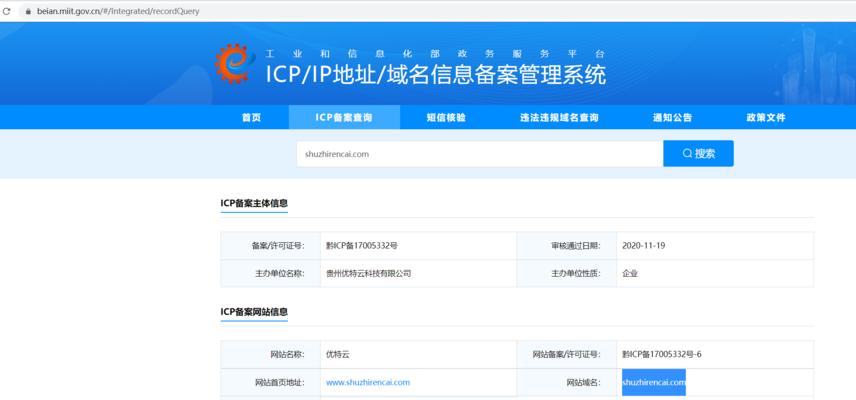Click the ICP/IP地址/域名信息备案管理系统 title

(436, 75)
